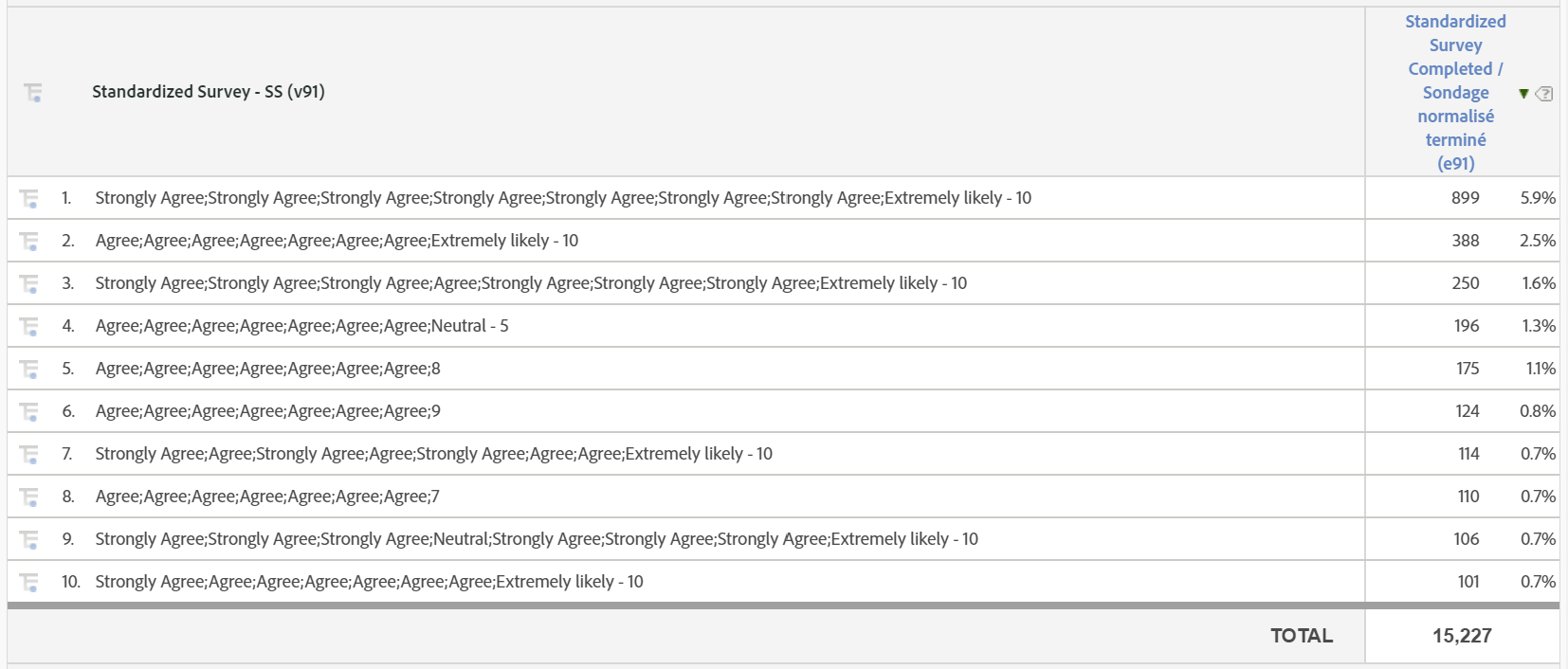This screenshot has height=669, width=1568.
Task: Click breakdown icon for row 1
Action: (29, 199)
